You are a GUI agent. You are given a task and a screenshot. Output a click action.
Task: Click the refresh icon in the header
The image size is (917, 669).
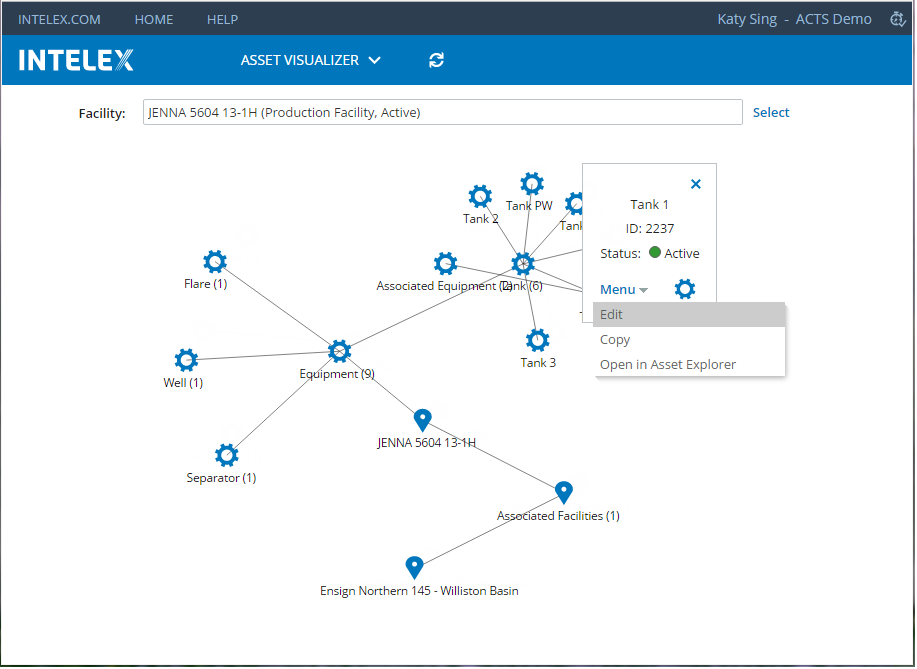click(x=436, y=60)
